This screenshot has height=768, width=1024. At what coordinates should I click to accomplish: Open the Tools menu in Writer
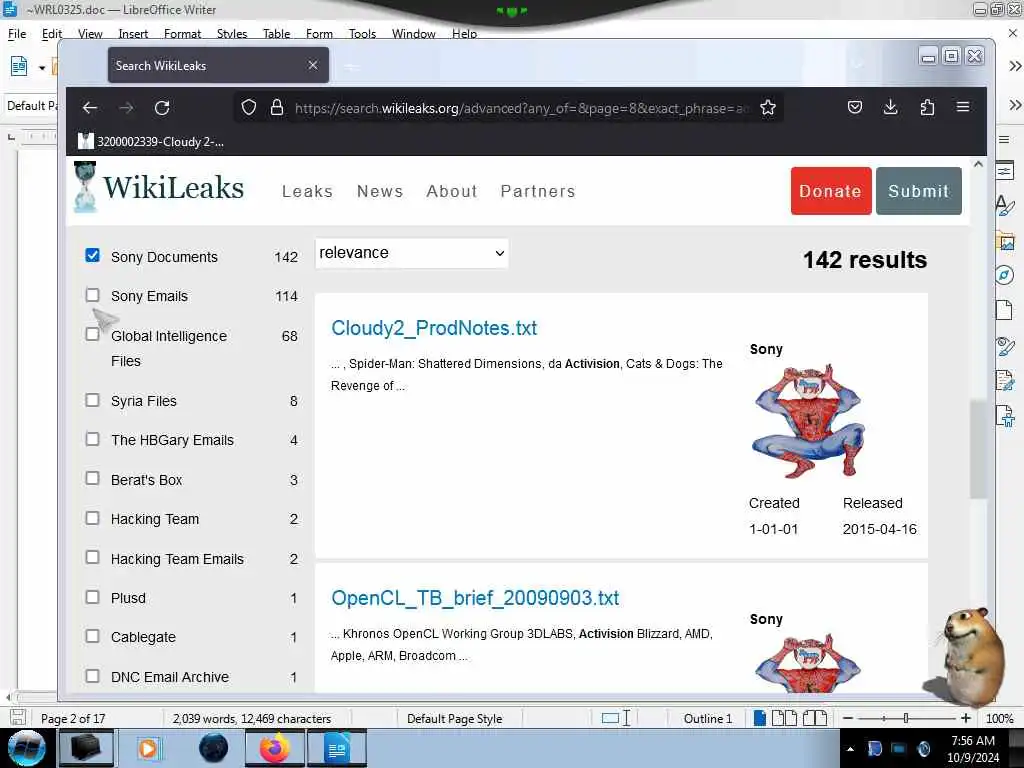click(x=362, y=34)
